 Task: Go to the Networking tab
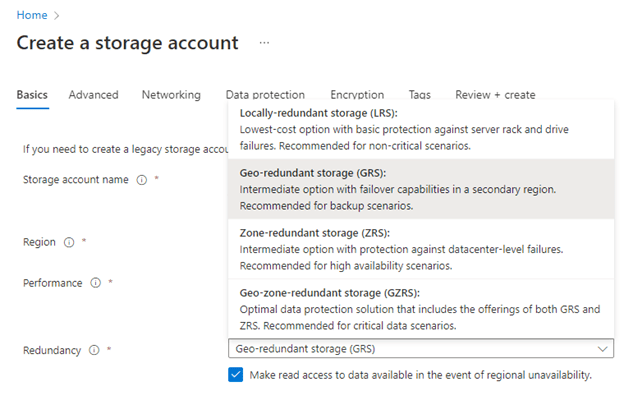[x=171, y=95]
